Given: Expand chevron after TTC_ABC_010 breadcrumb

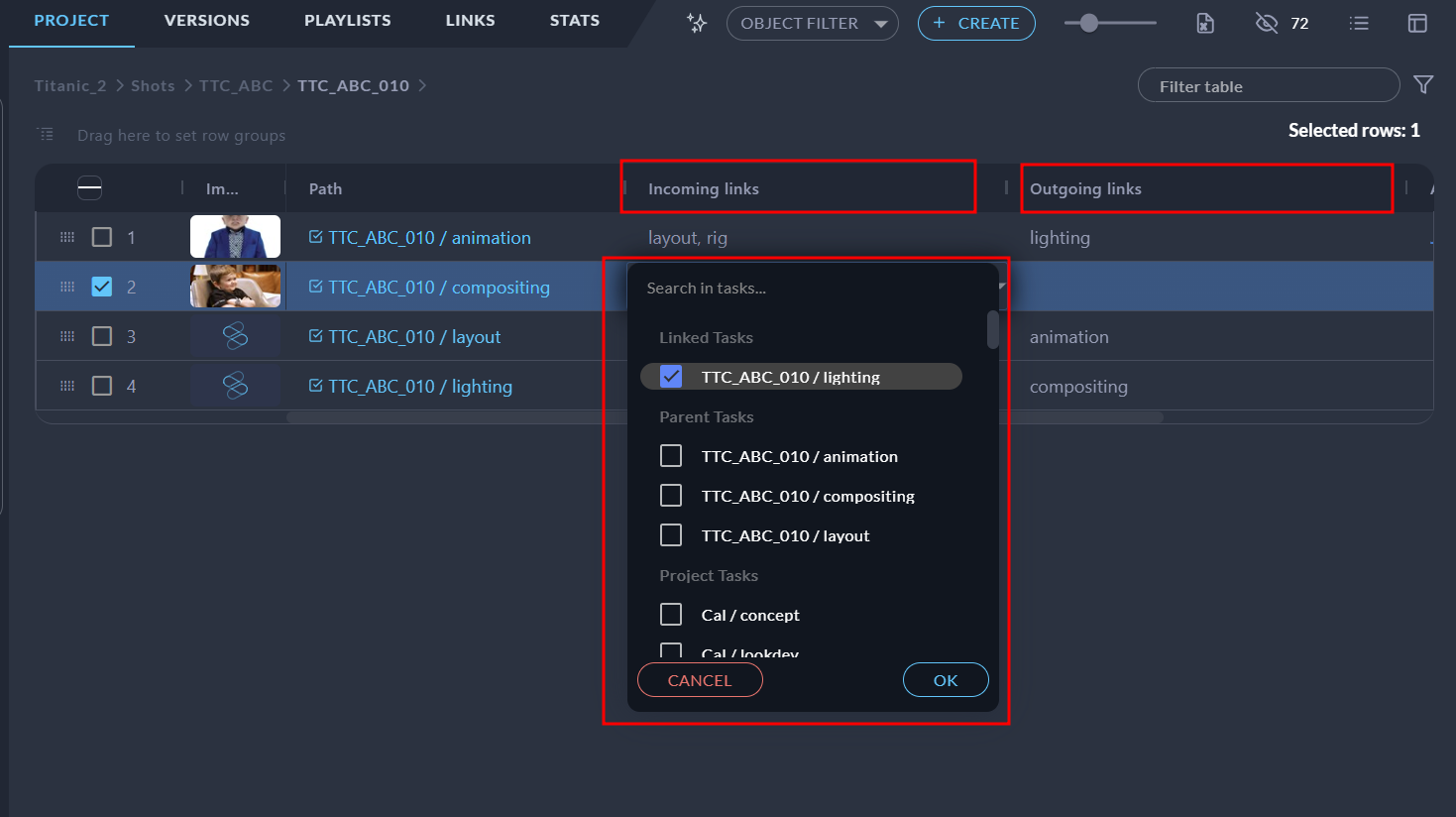Looking at the screenshot, I should click(422, 85).
